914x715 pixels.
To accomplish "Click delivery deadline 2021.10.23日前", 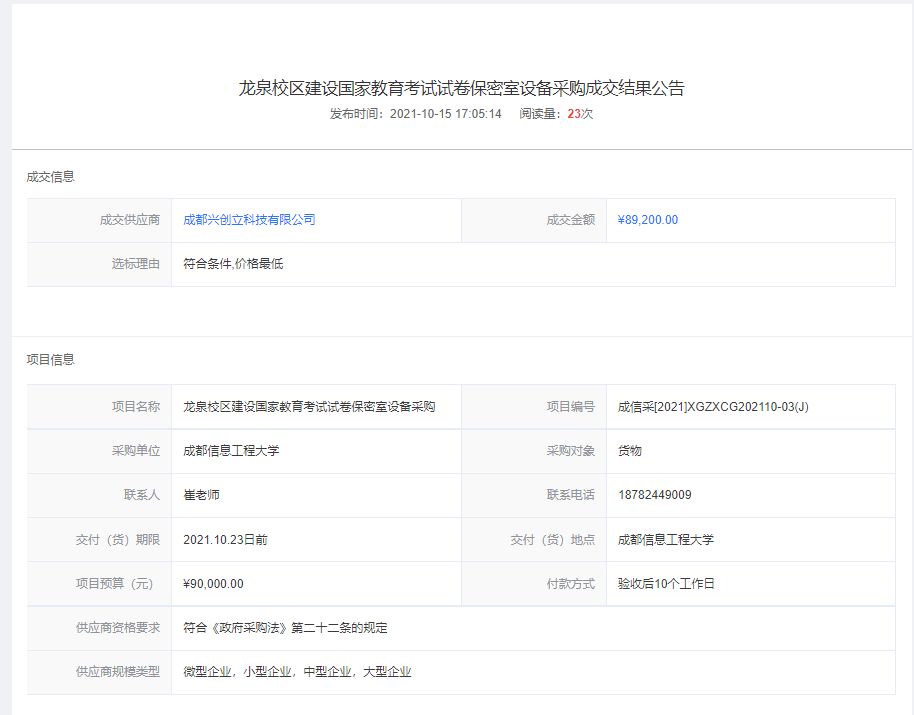I will tap(225, 539).
